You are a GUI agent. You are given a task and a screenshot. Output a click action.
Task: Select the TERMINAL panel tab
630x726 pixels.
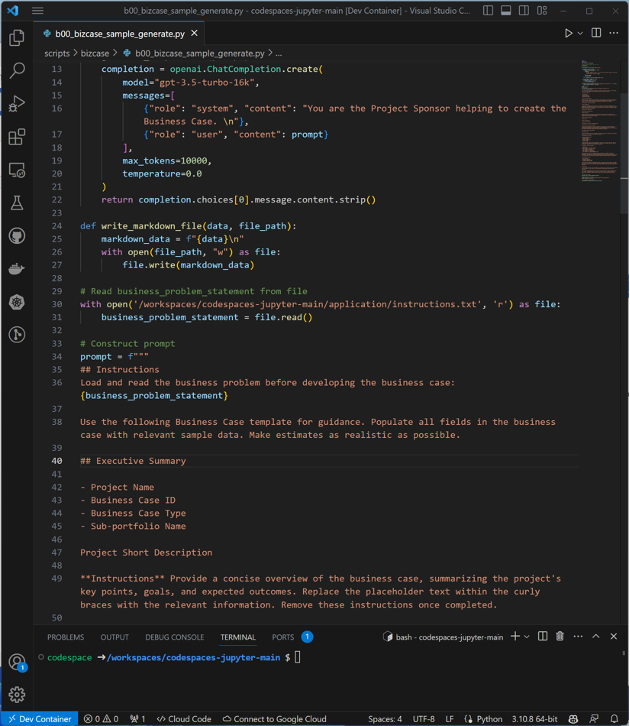point(238,637)
